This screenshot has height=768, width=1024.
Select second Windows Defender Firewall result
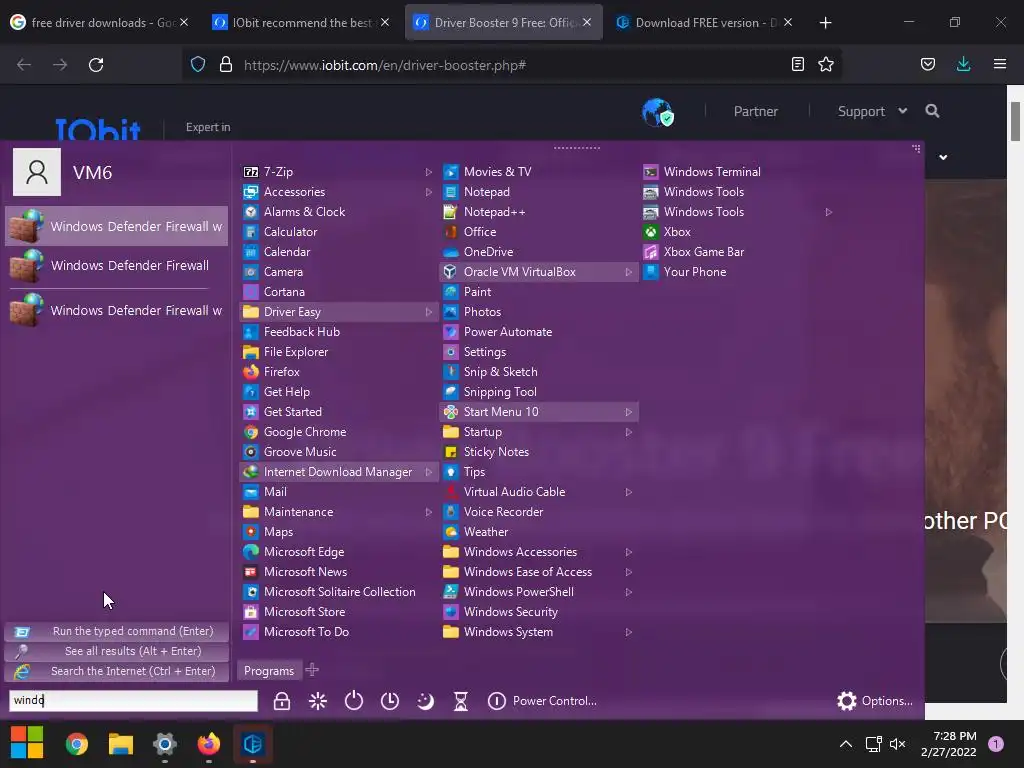pyautogui.click(x=117, y=266)
